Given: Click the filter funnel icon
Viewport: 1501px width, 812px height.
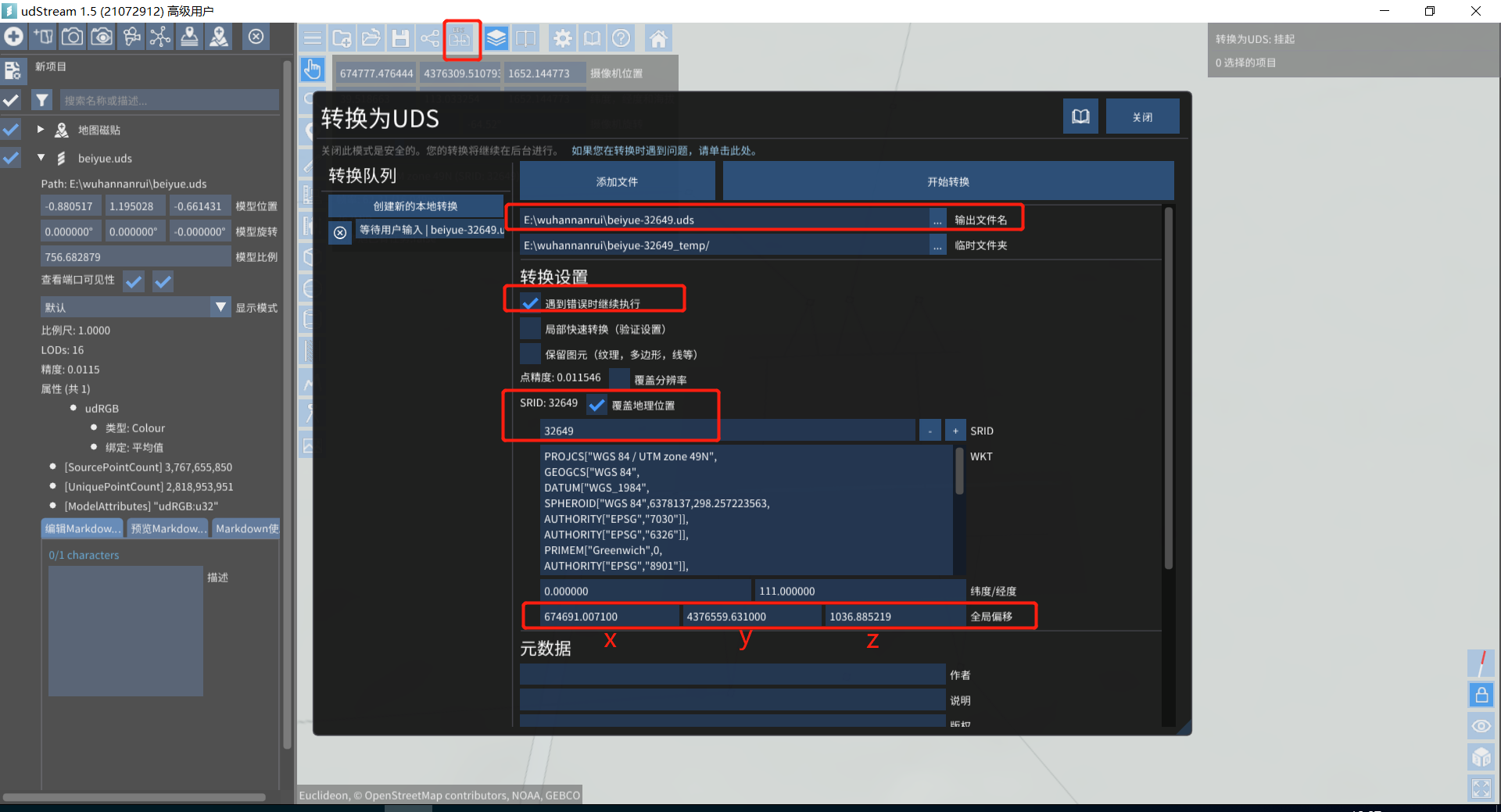Looking at the screenshot, I should click(42, 100).
